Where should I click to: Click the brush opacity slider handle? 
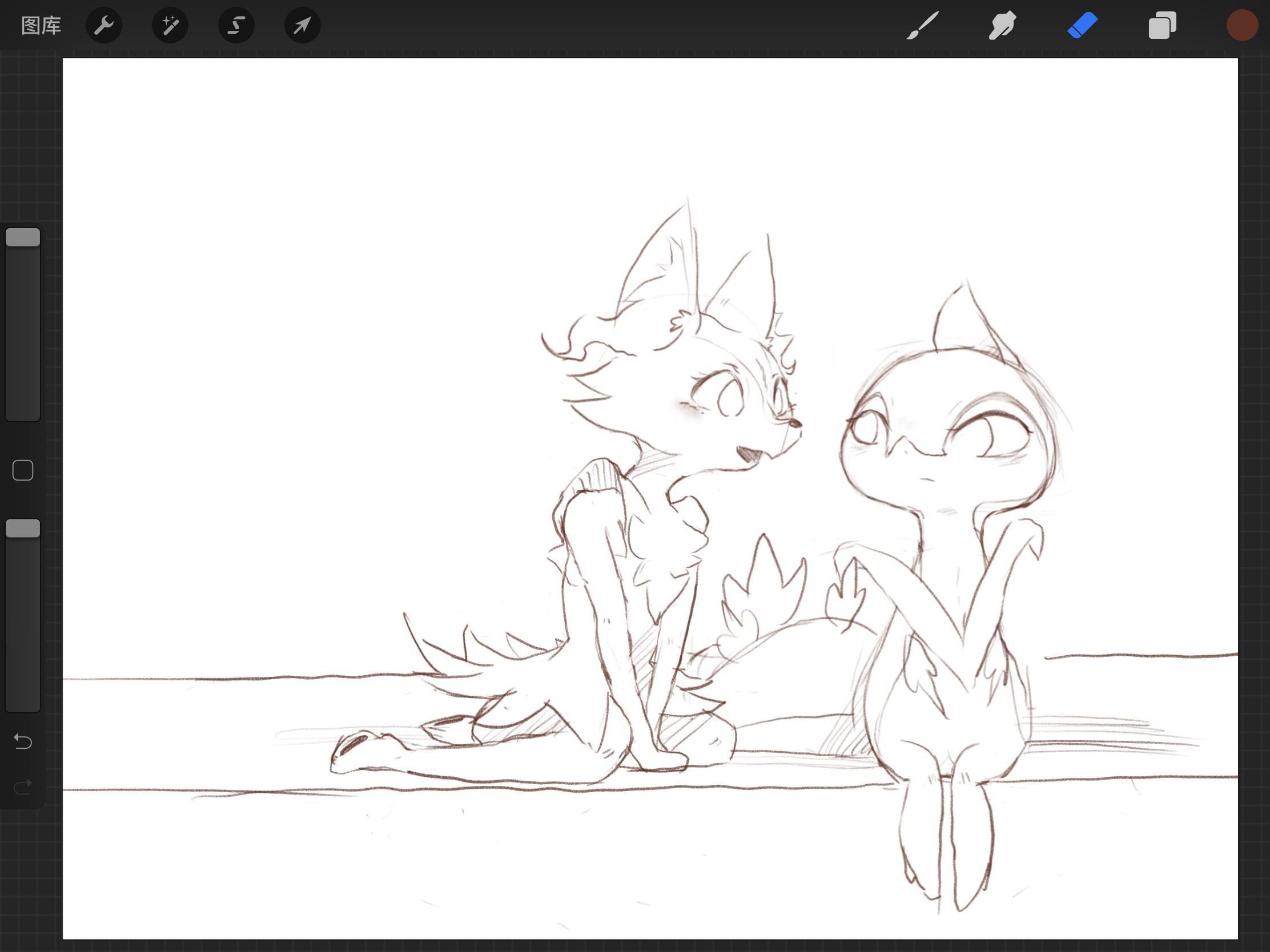click(23, 529)
